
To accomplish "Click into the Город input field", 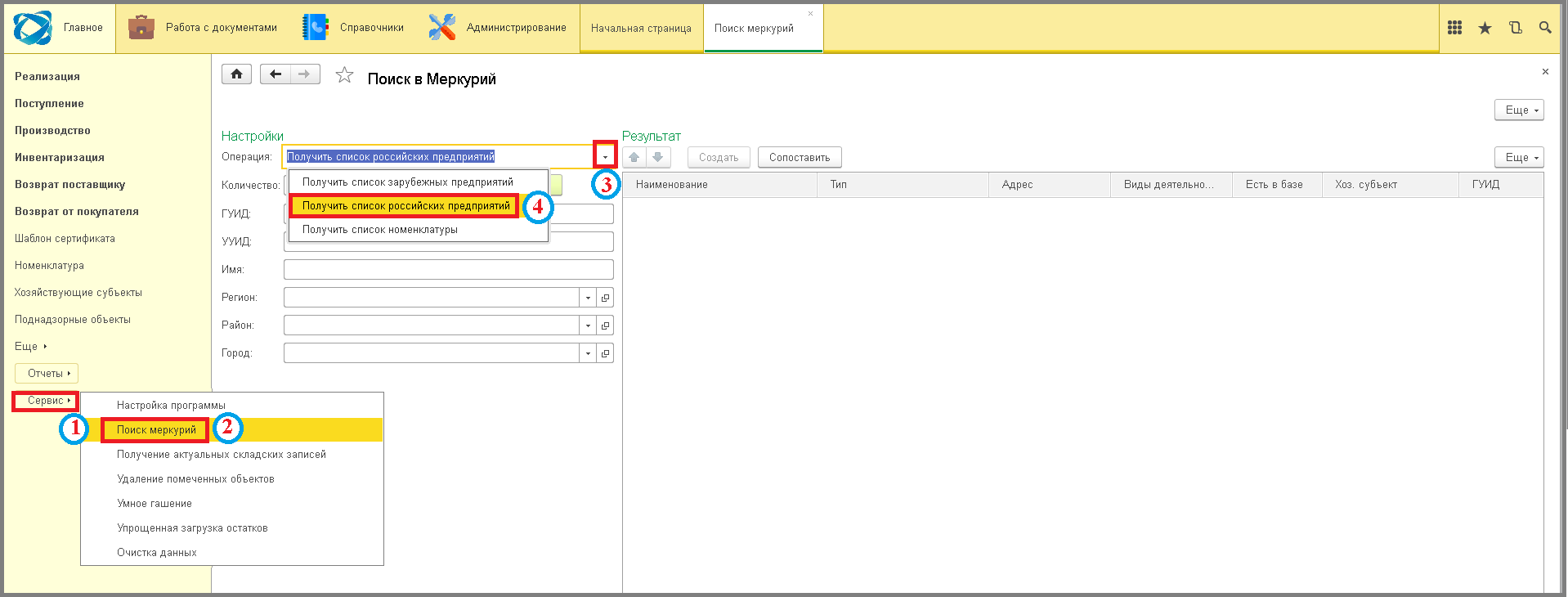I will point(432,353).
